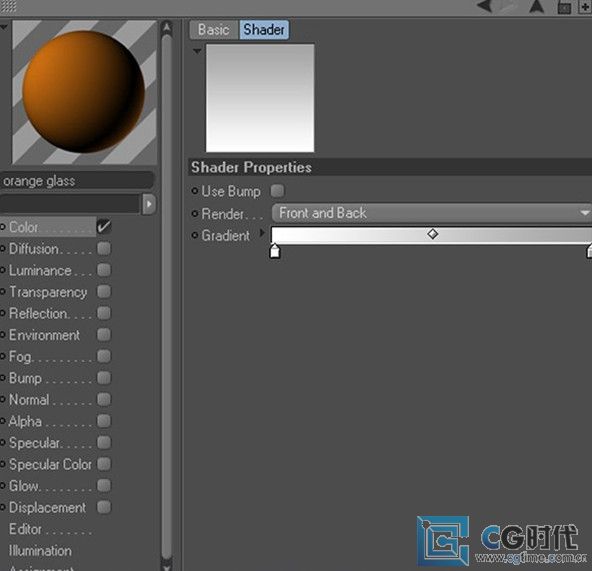
Task: Toggle the lock element icon
Action: tap(564, 8)
